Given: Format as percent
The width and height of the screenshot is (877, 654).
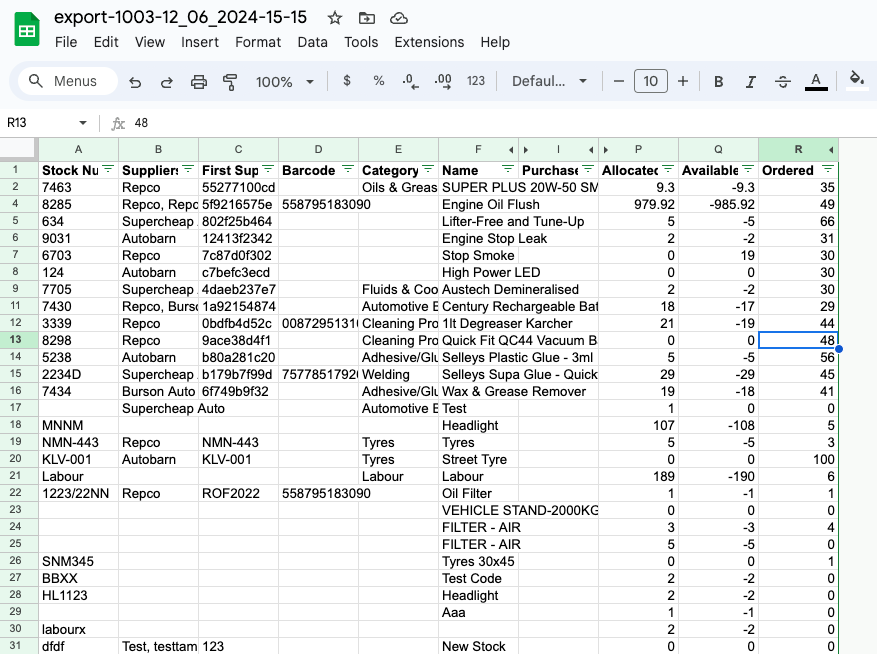Looking at the screenshot, I should 379,81.
